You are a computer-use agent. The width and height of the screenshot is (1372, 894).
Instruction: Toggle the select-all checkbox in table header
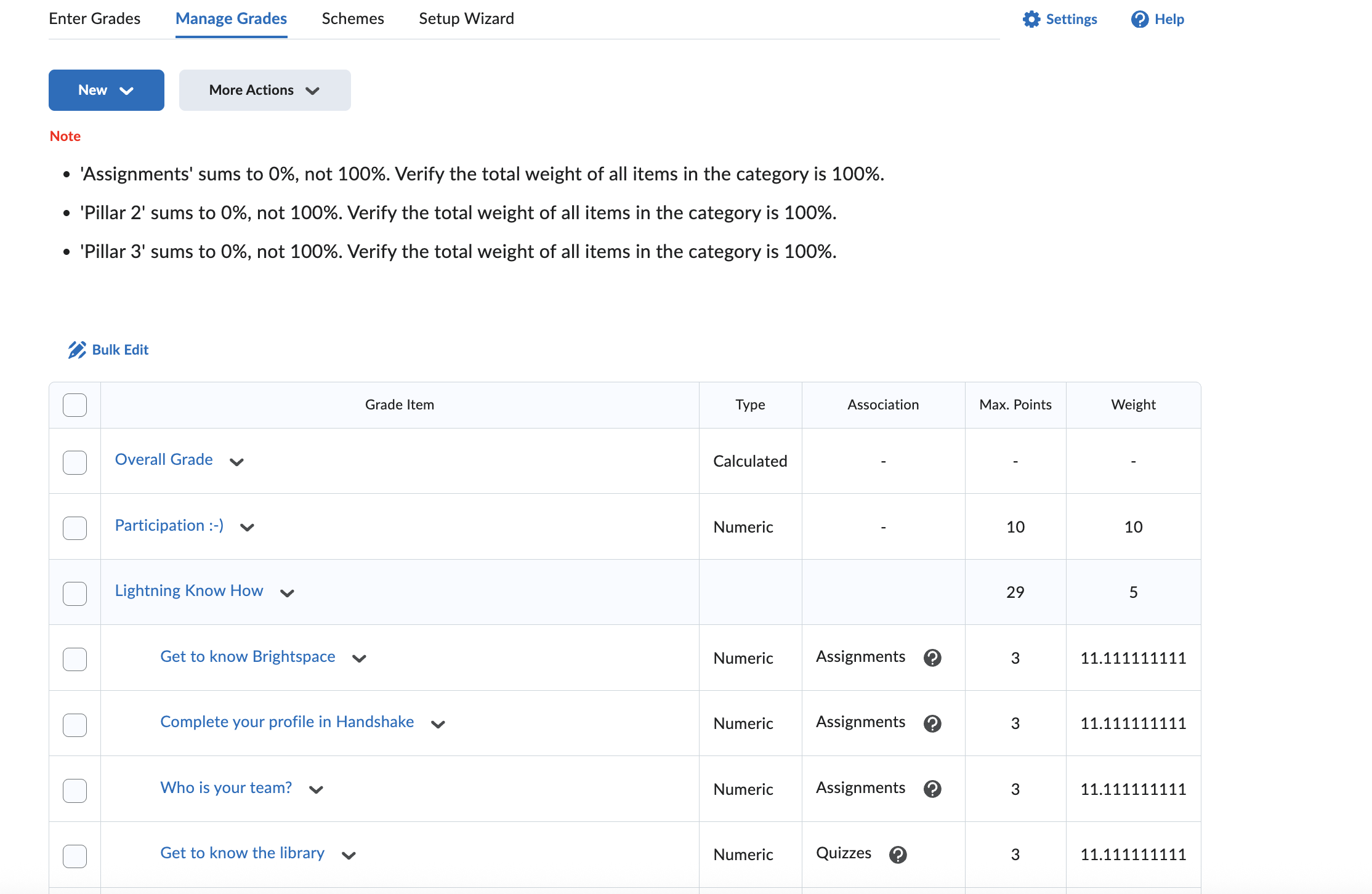point(75,405)
